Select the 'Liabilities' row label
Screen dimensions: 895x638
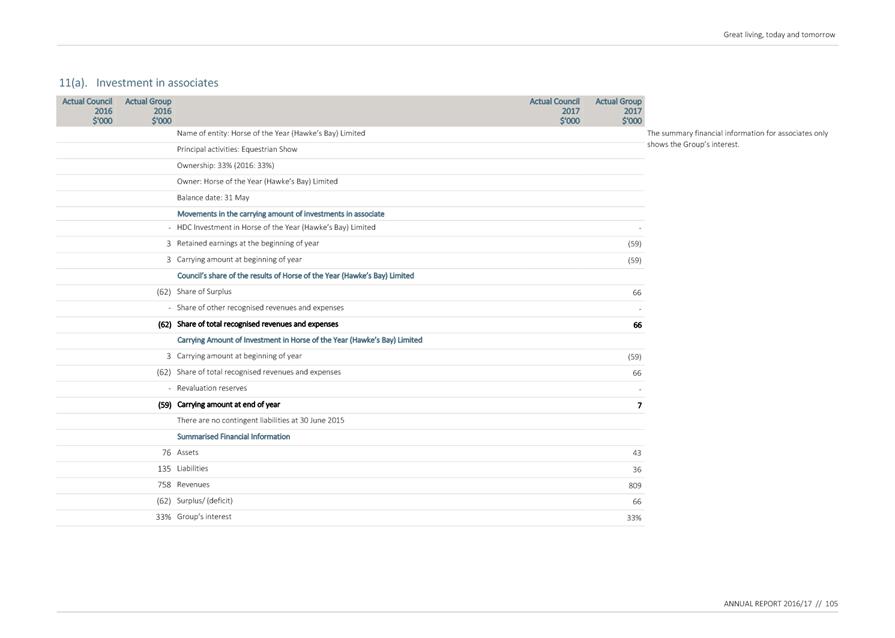pos(192,469)
